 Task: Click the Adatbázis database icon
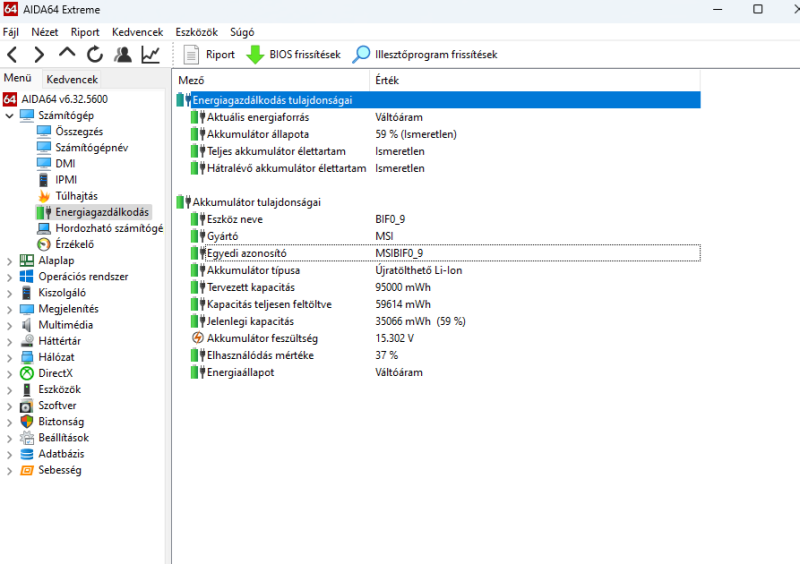click(27, 454)
